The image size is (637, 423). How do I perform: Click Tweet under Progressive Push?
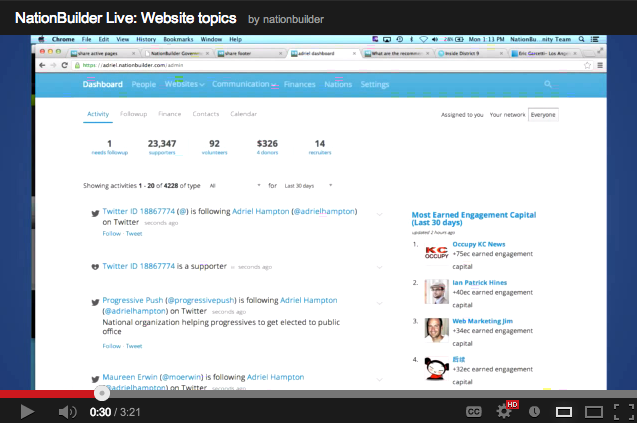(134, 346)
